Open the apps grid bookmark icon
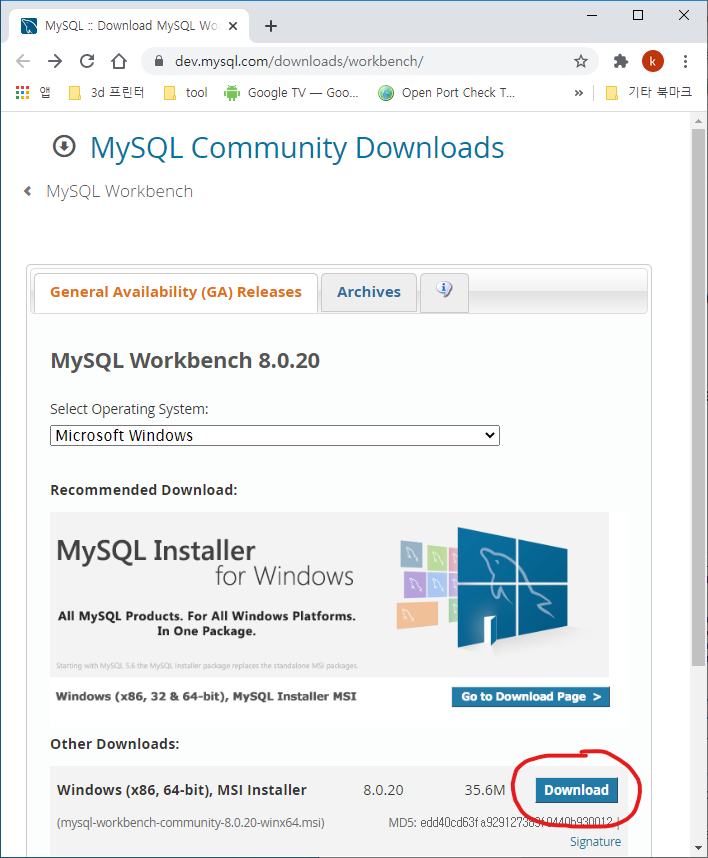The image size is (708, 858). 22,92
